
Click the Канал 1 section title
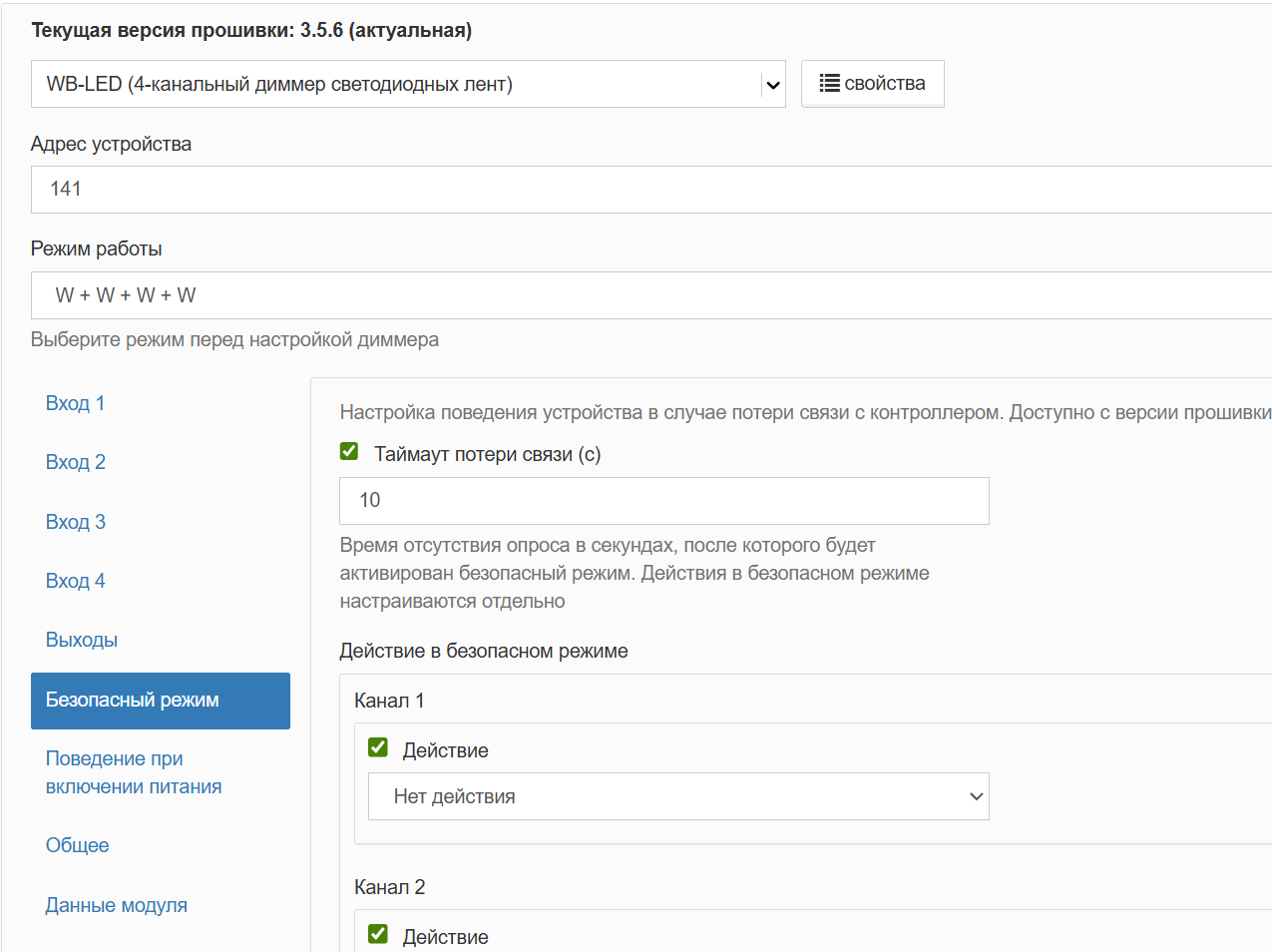click(x=389, y=701)
